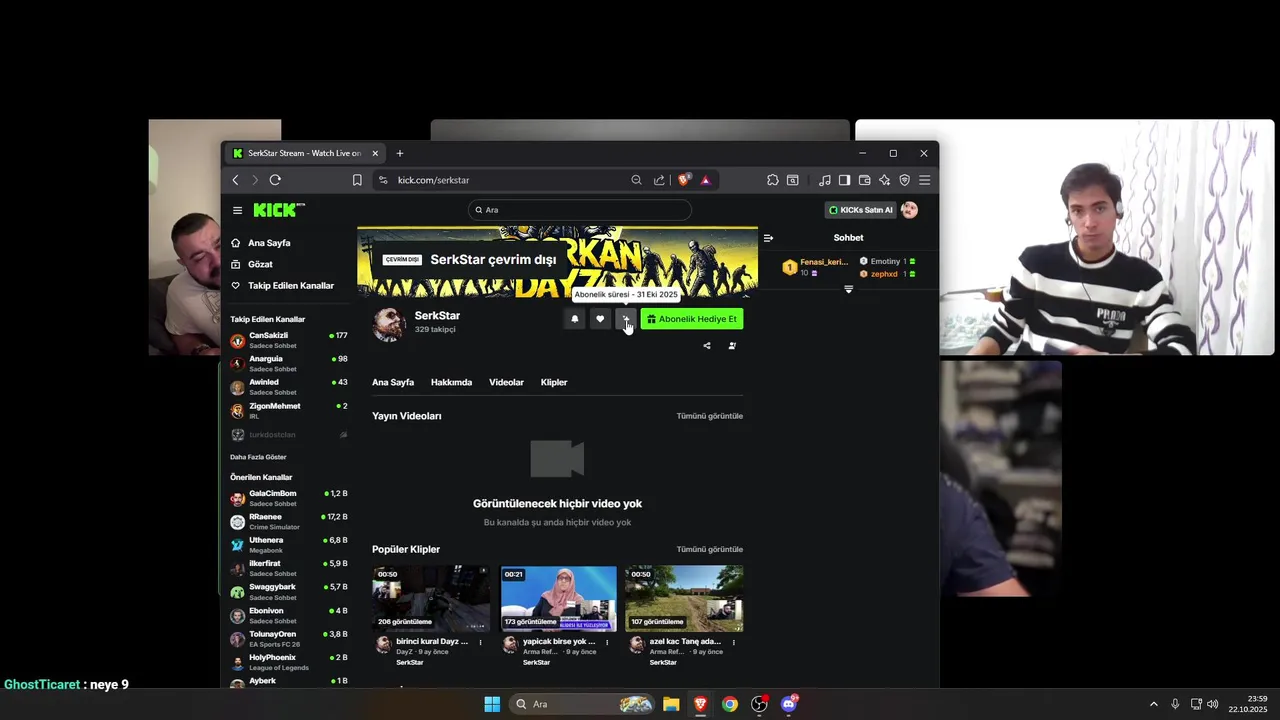Viewport: 1280px width, 720px height.
Task: Open a new browser tab with plus button
Action: 400,153
